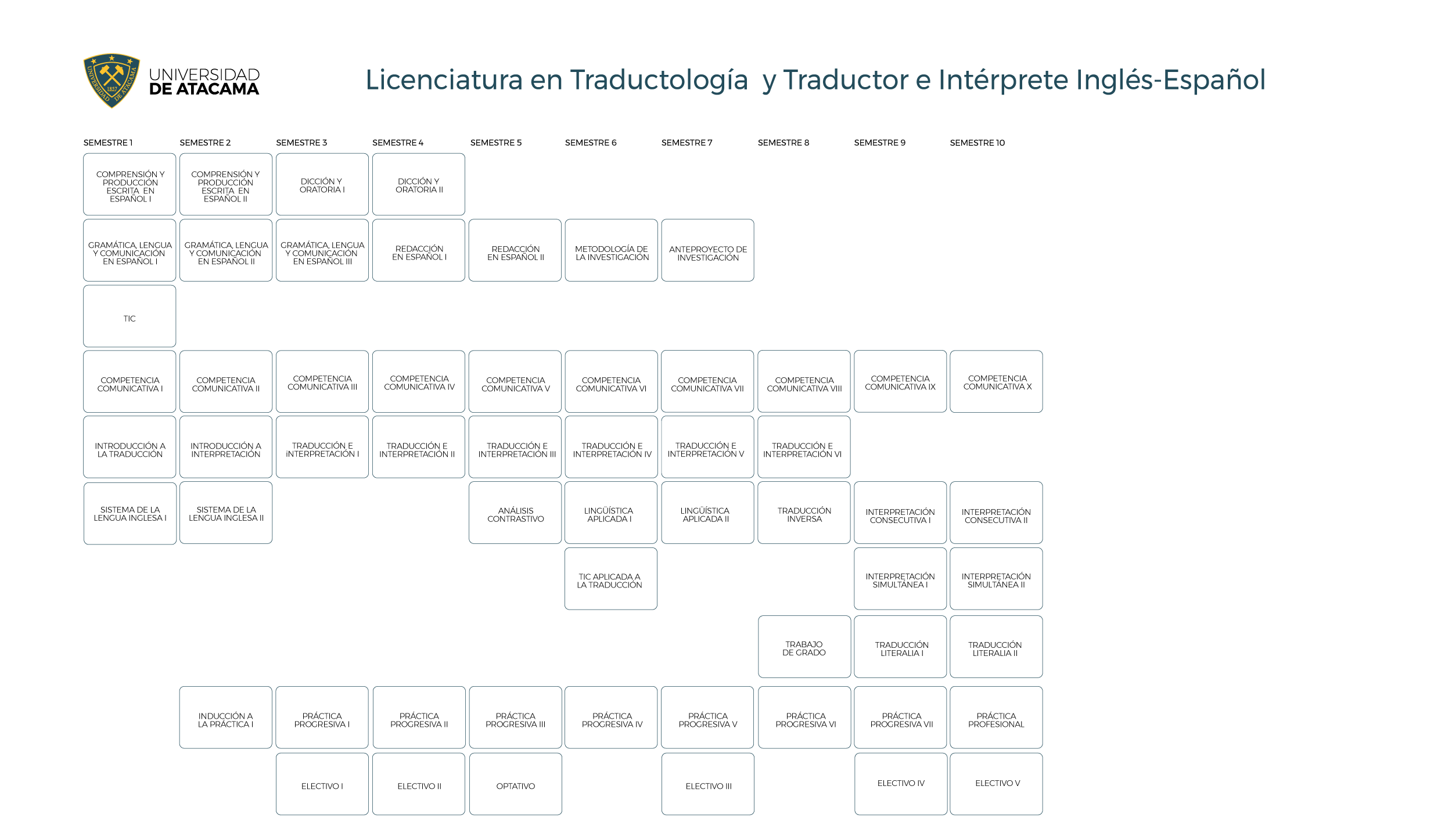Screen dimensions: 1452x840
Task: Click the Electivo I box
Action: [322, 785]
